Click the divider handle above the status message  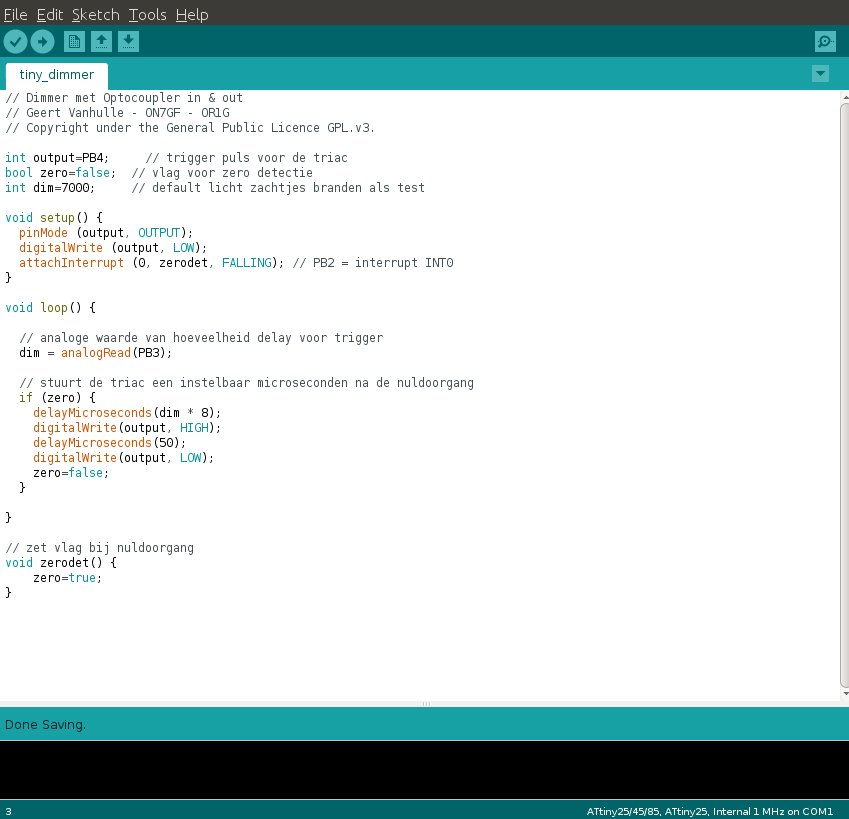(425, 704)
